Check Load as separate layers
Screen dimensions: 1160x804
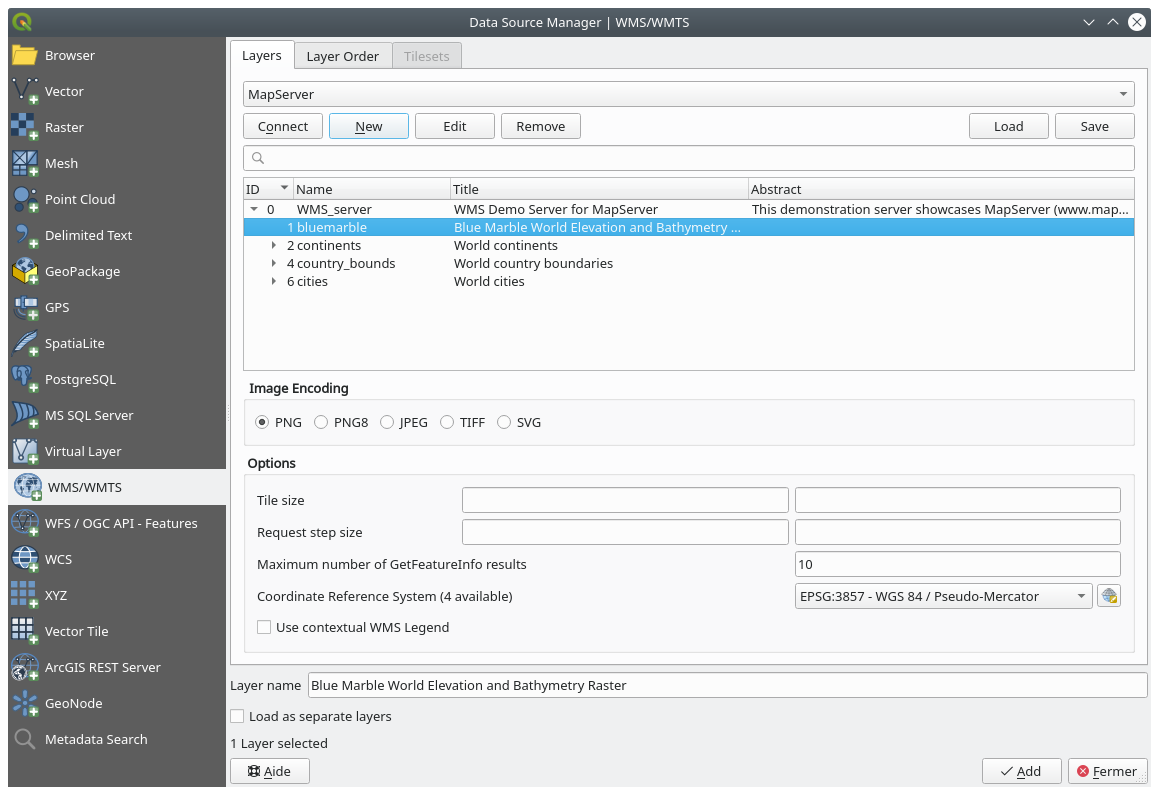[237, 716]
